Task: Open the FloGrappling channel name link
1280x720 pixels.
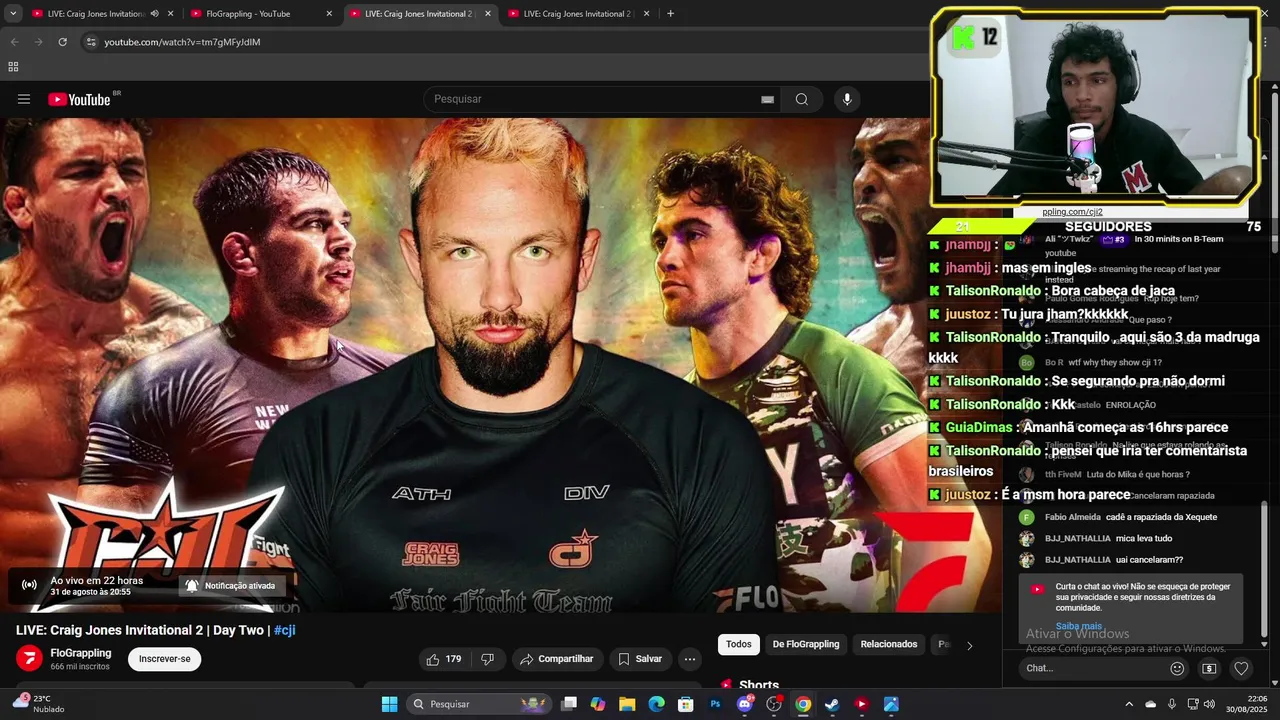Action: (81, 653)
